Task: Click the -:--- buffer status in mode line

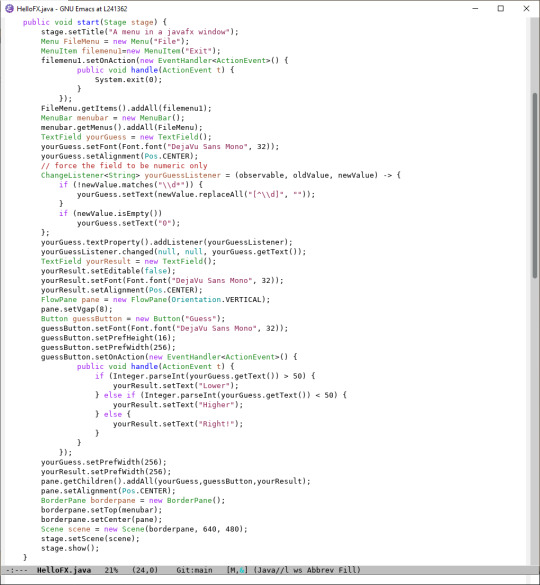Action: [17, 570]
